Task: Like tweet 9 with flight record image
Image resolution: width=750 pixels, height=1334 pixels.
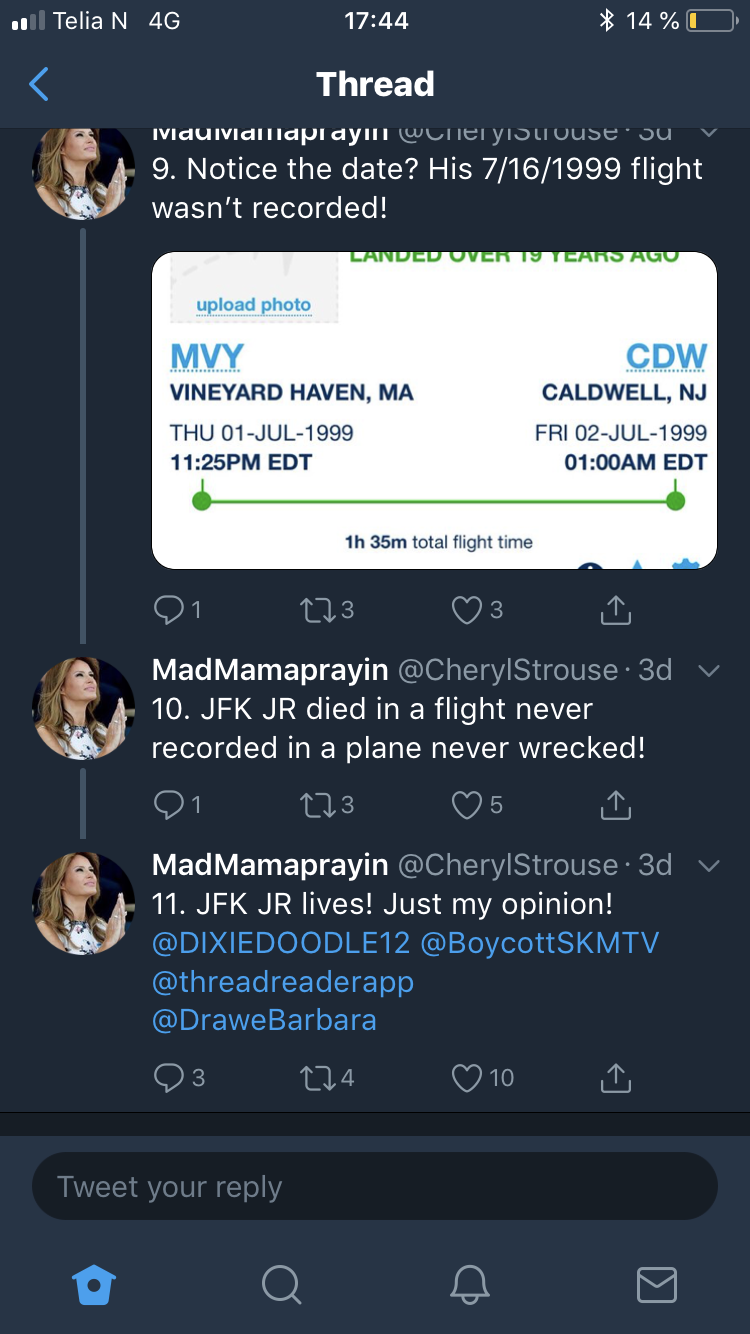Action: (x=468, y=609)
